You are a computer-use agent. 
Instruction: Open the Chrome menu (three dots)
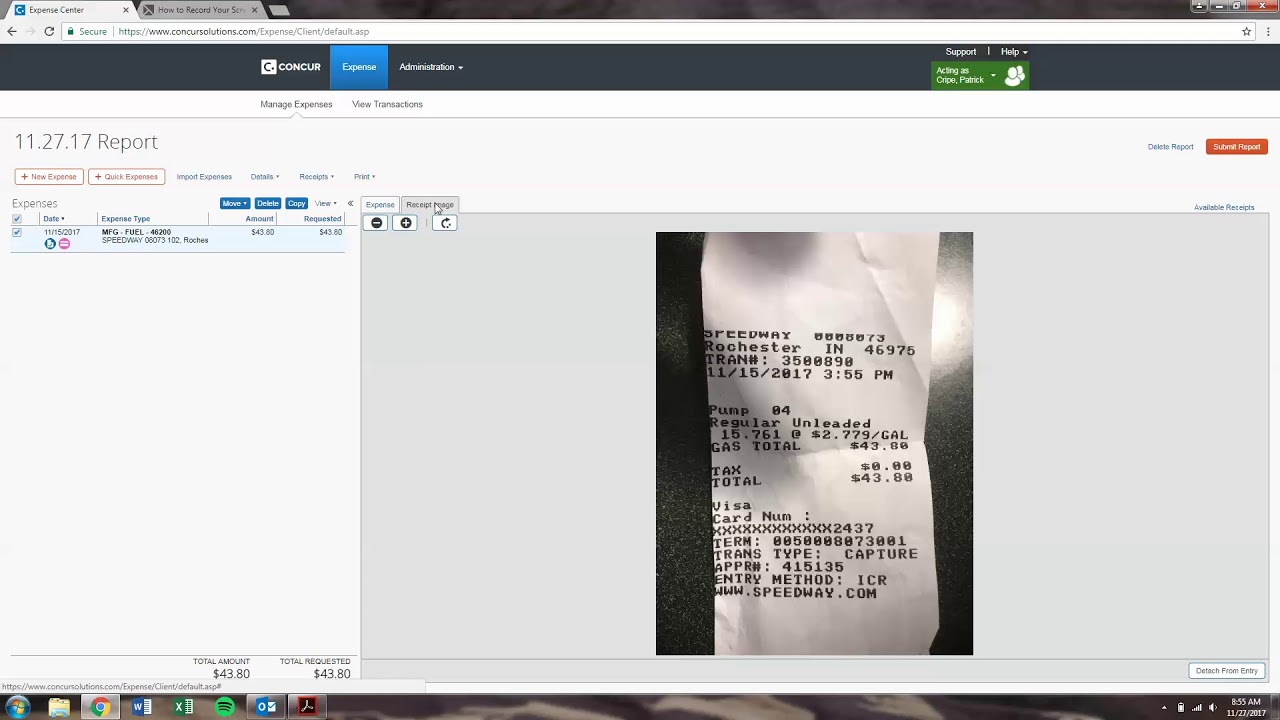1269,31
